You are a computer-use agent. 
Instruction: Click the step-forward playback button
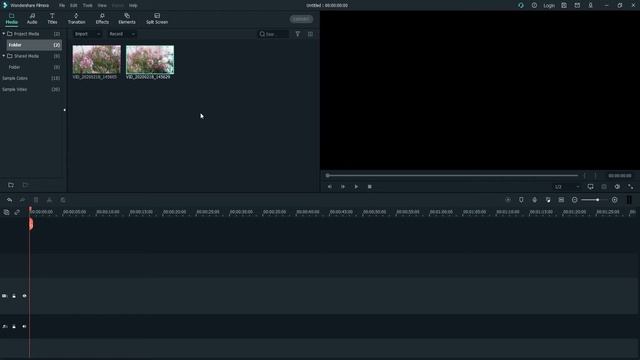343,187
